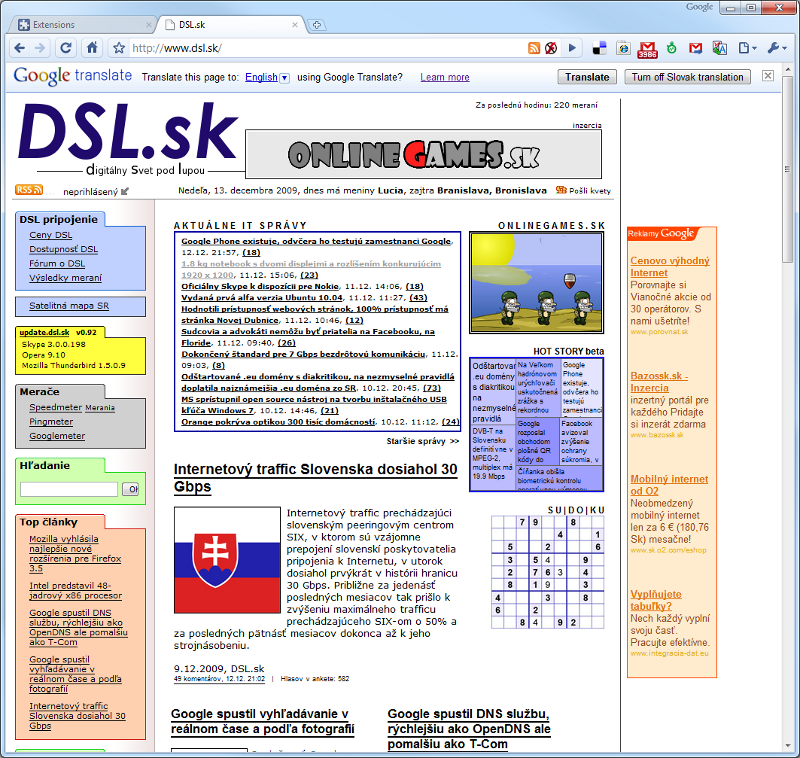This screenshot has width=800, height=758.
Task: Click the Hľadanie search input field
Action: click(69, 490)
